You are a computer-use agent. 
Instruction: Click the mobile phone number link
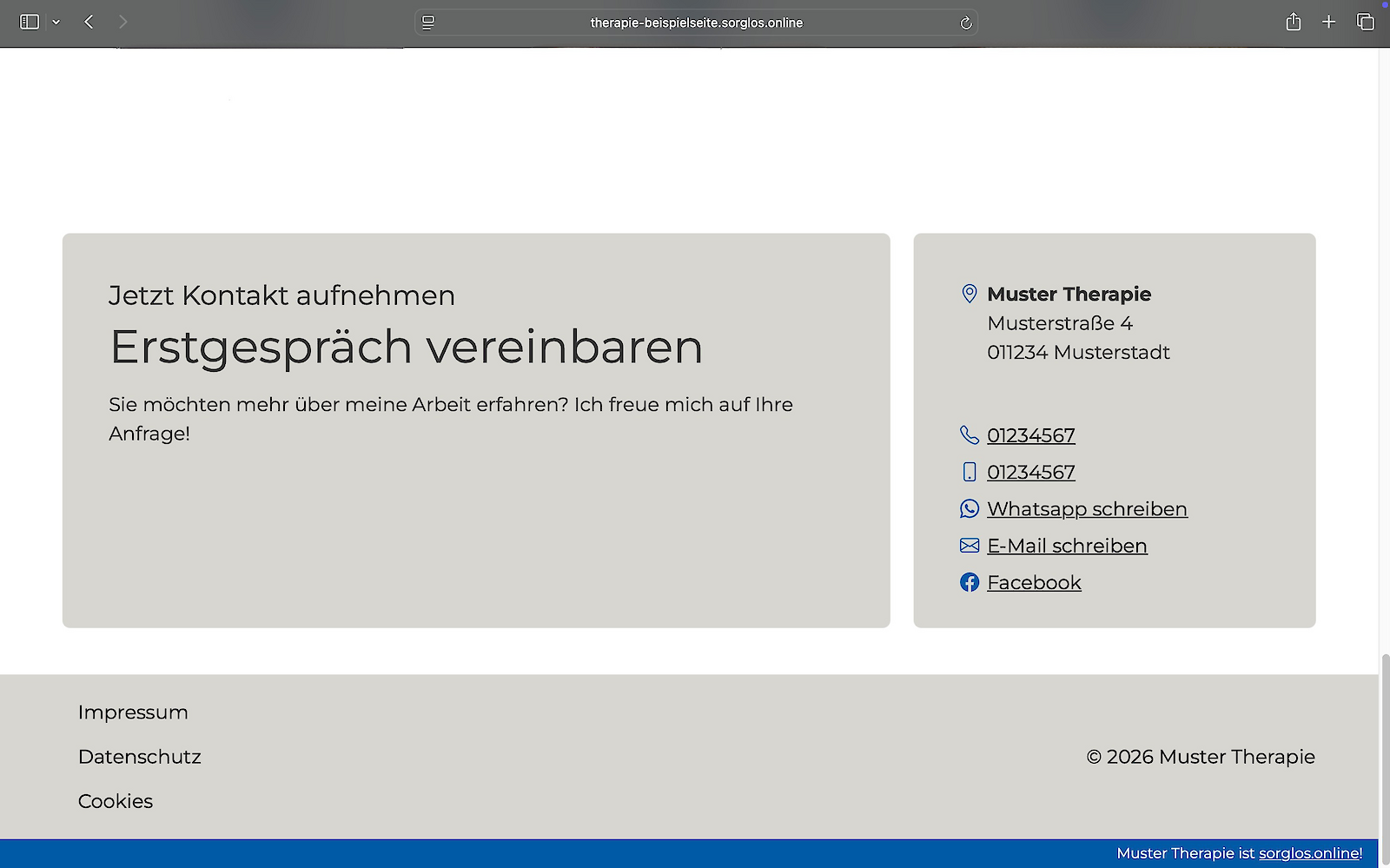pos(1030,472)
